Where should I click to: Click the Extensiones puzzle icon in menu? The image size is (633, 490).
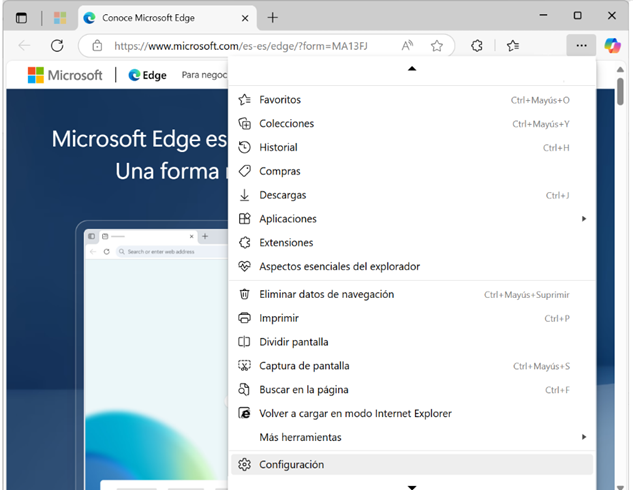coord(244,243)
